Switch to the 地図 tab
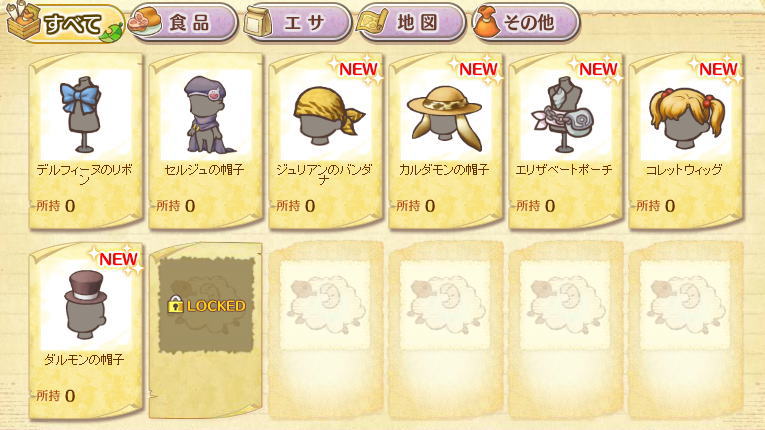 [x=410, y=23]
